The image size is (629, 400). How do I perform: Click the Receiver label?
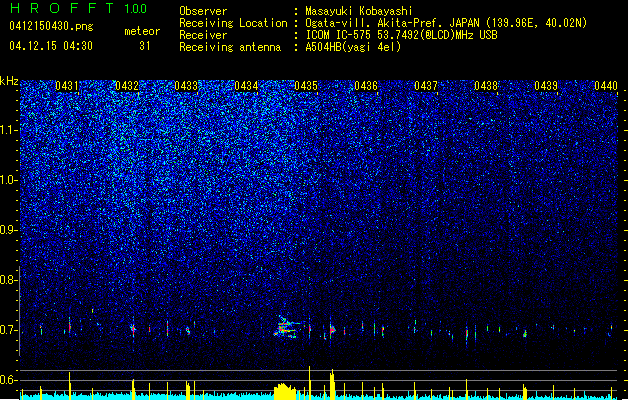[203, 35]
